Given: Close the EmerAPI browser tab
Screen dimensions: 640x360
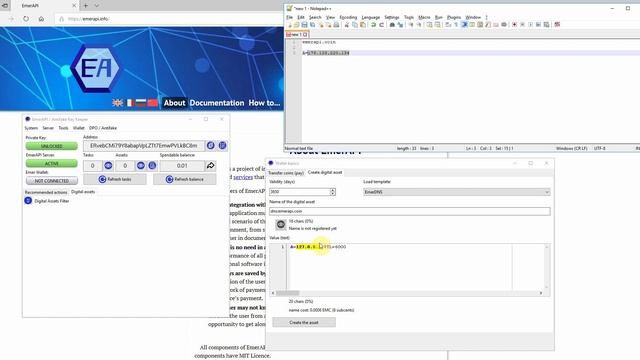Looking at the screenshot, I should (74, 6).
